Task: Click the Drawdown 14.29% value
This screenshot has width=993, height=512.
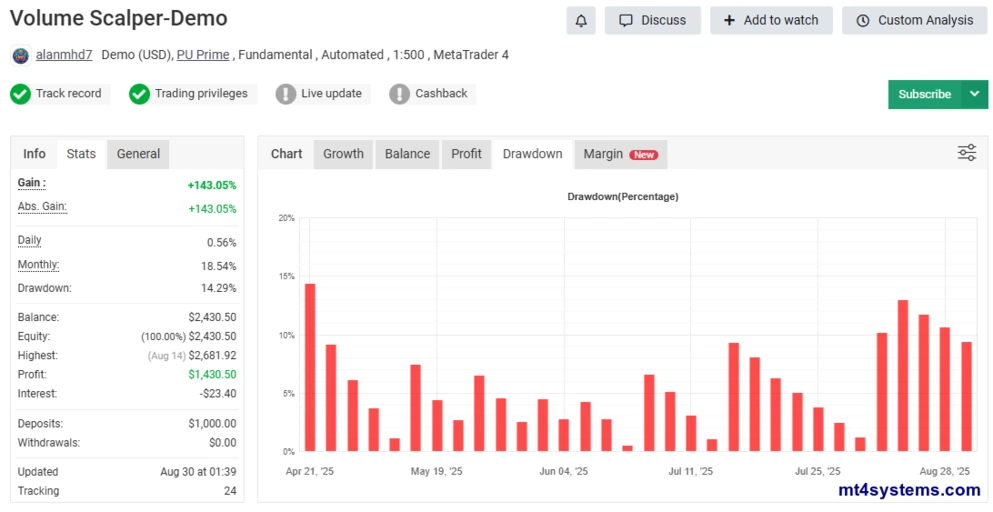Action: click(218, 288)
